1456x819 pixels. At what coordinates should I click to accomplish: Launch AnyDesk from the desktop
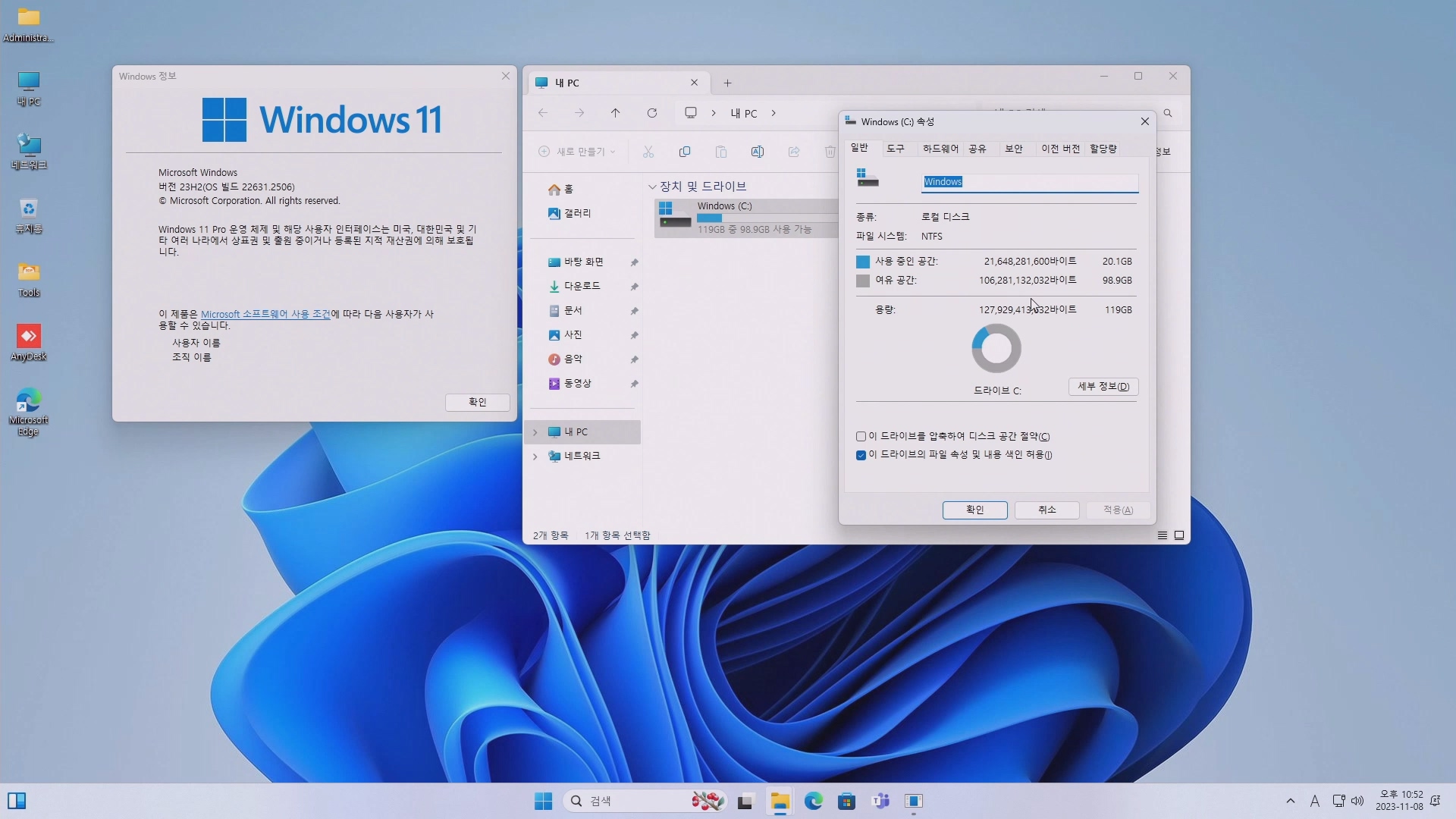[29, 344]
